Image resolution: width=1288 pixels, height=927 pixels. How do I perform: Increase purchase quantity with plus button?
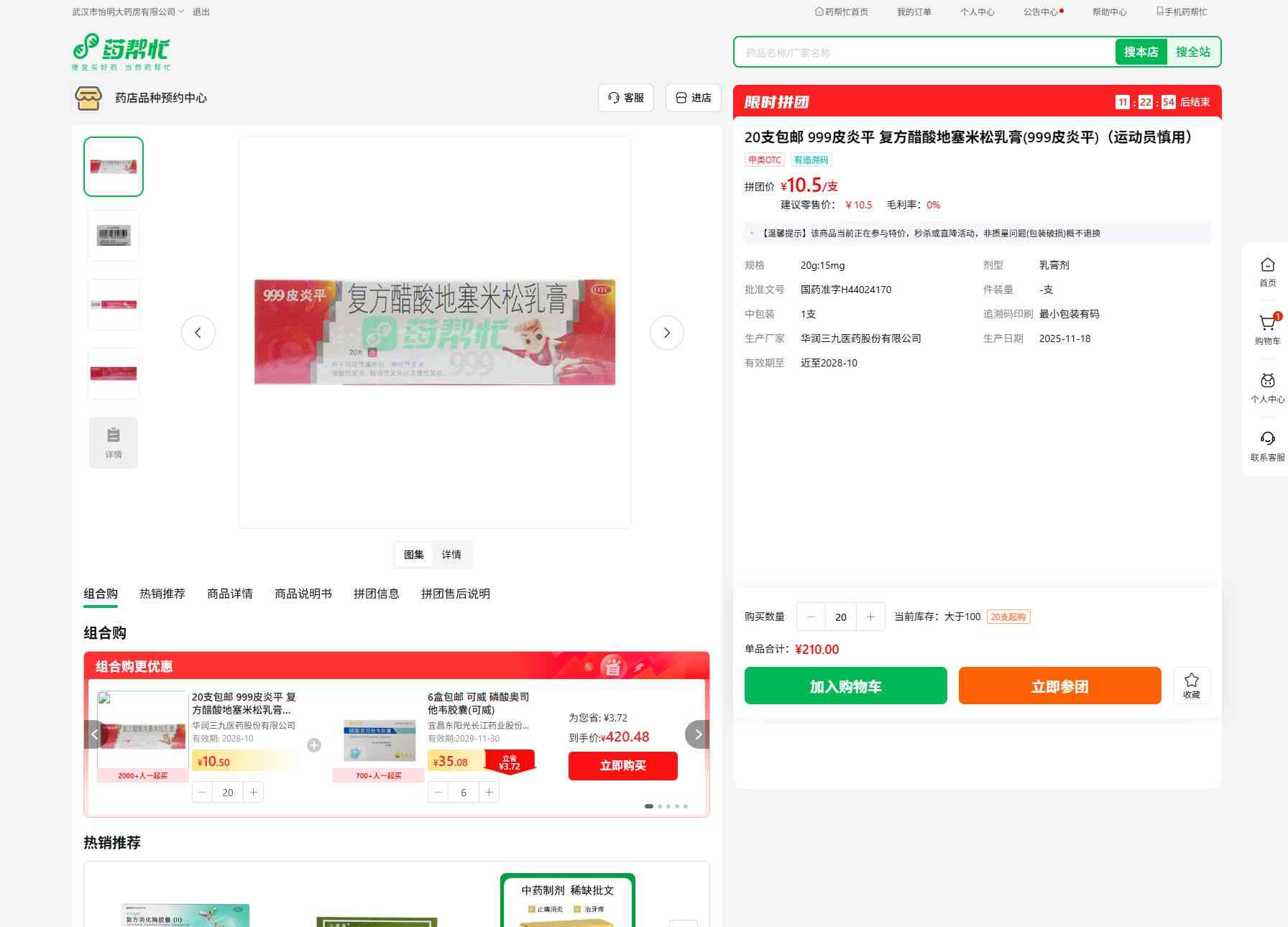pos(870,617)
